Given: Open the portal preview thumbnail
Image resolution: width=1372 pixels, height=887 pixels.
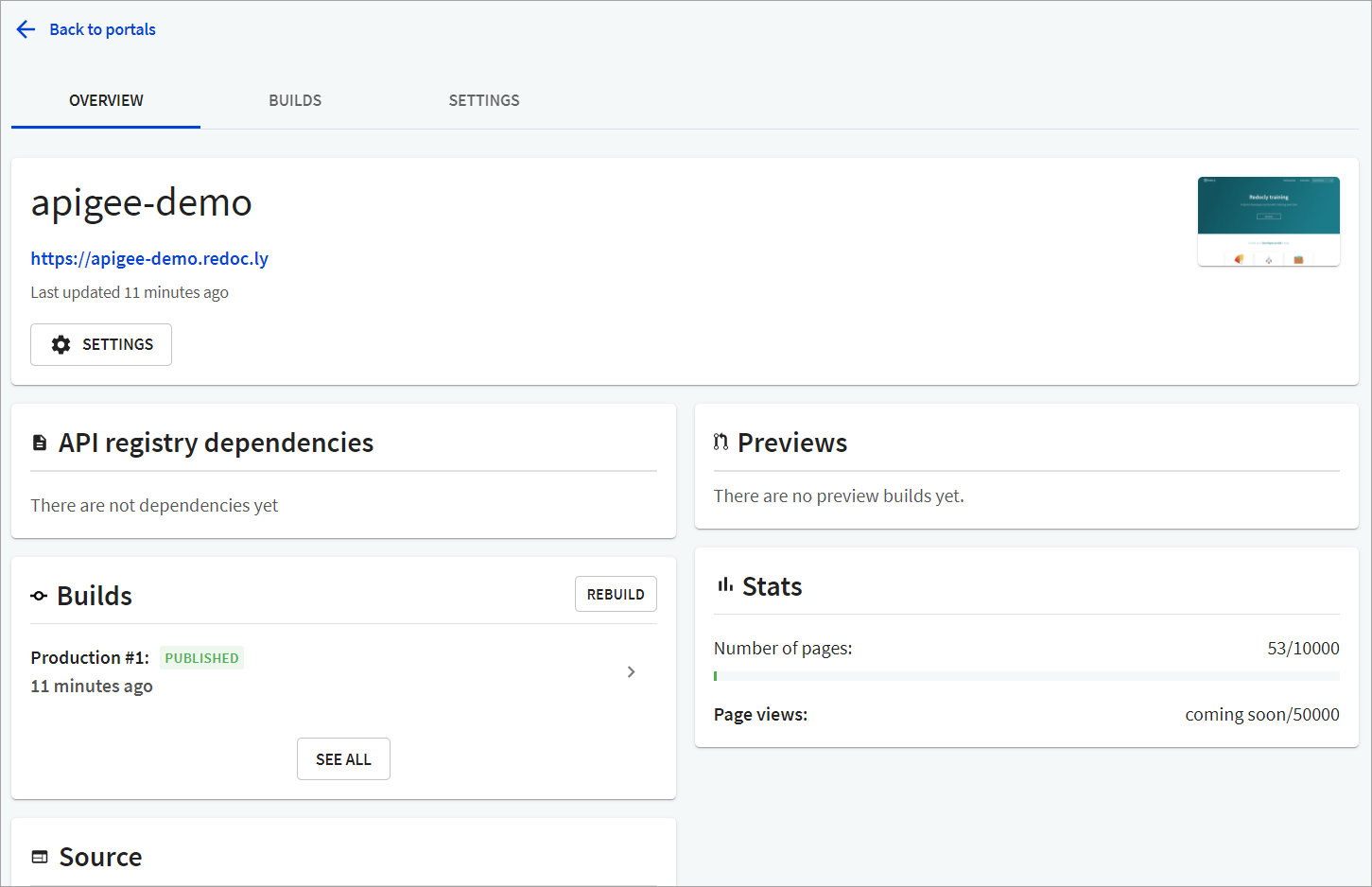Looking at the screenshot, I should [1268, 221].
